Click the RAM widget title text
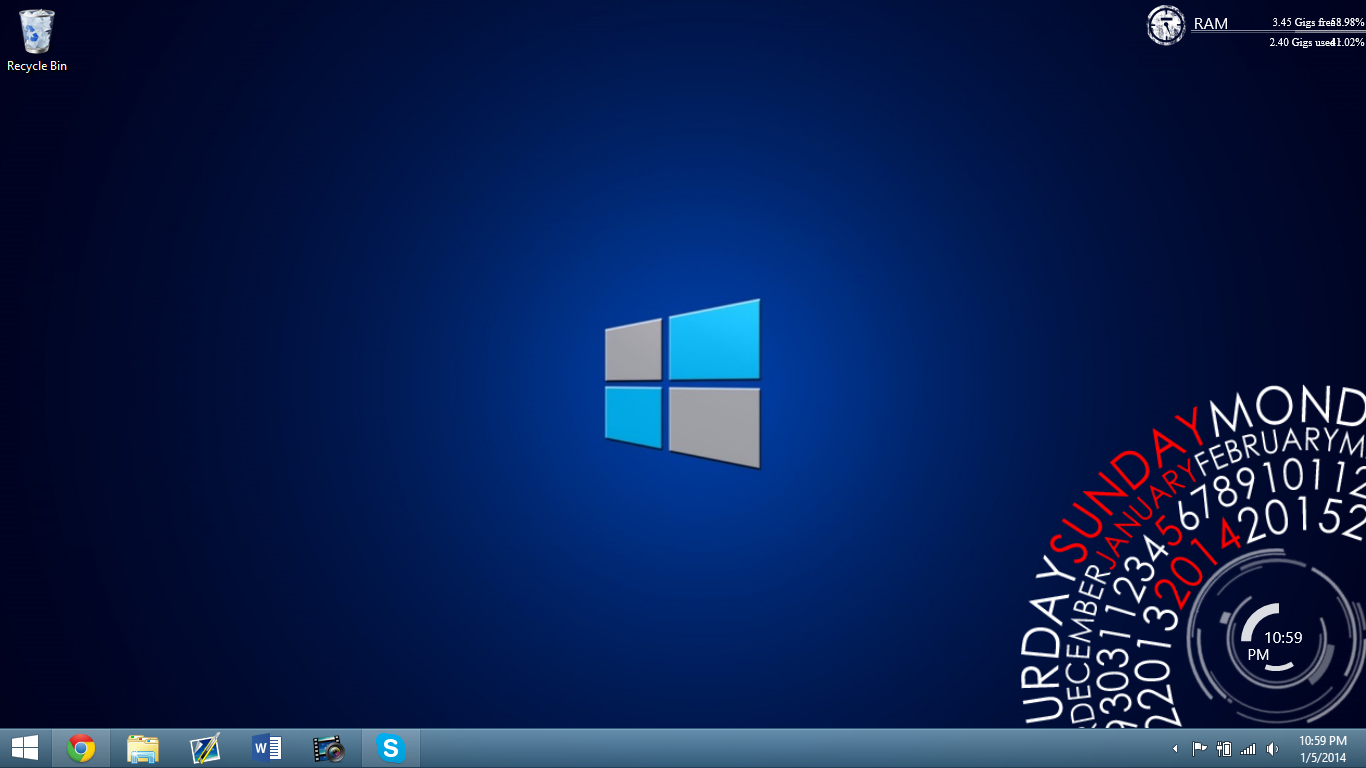This screenshot has height=768, width=1366. (1211, 23)
